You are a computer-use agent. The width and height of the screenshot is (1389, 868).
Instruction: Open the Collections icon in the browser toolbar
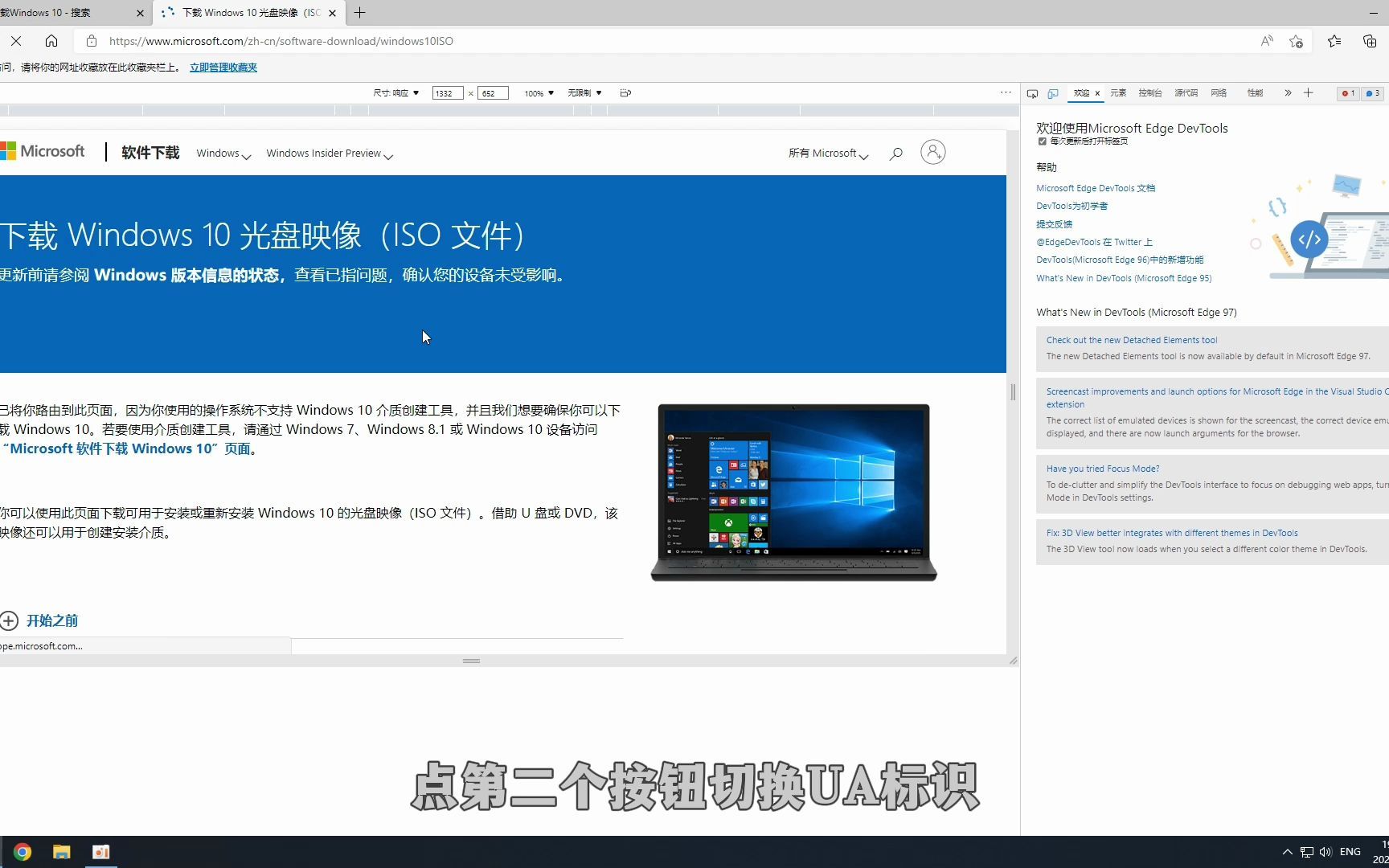coord(1370,41)
